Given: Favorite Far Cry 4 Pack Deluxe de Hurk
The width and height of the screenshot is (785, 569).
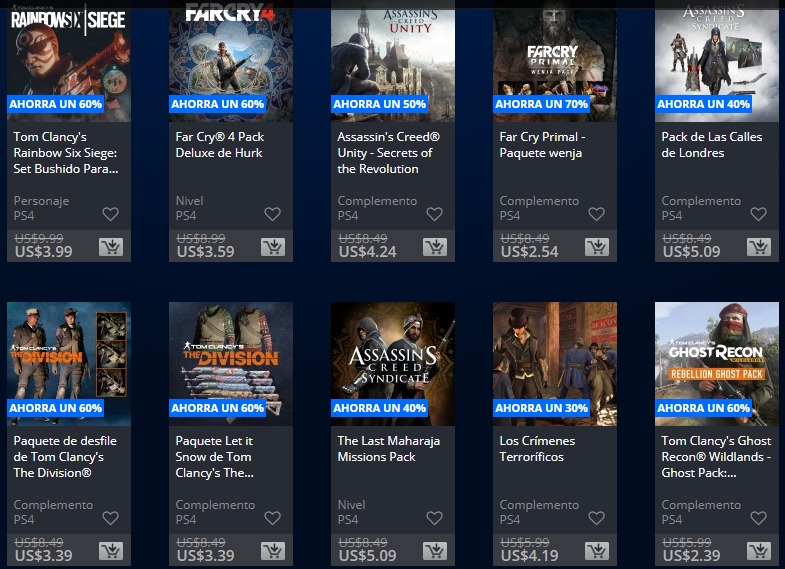Looking at the screenshot, I should (x=272, y=214).
